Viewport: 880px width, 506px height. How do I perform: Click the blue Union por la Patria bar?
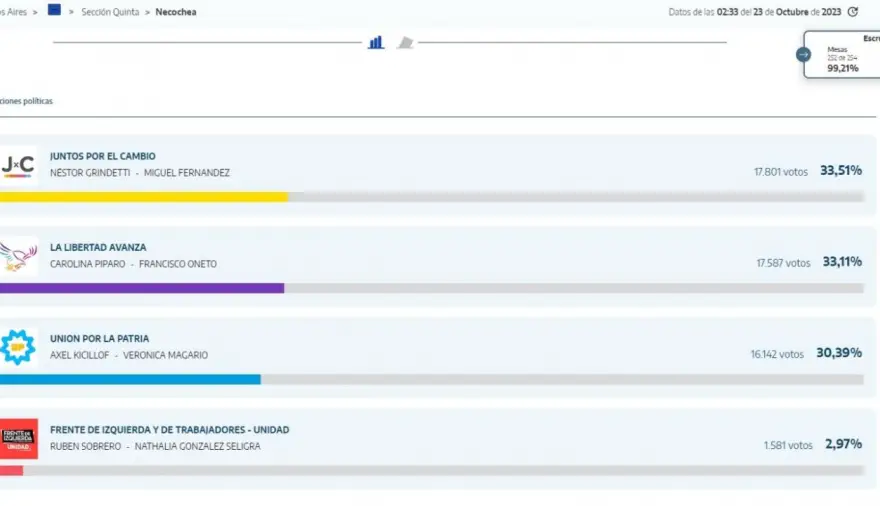pyautogui.click(x=130, y=380)
